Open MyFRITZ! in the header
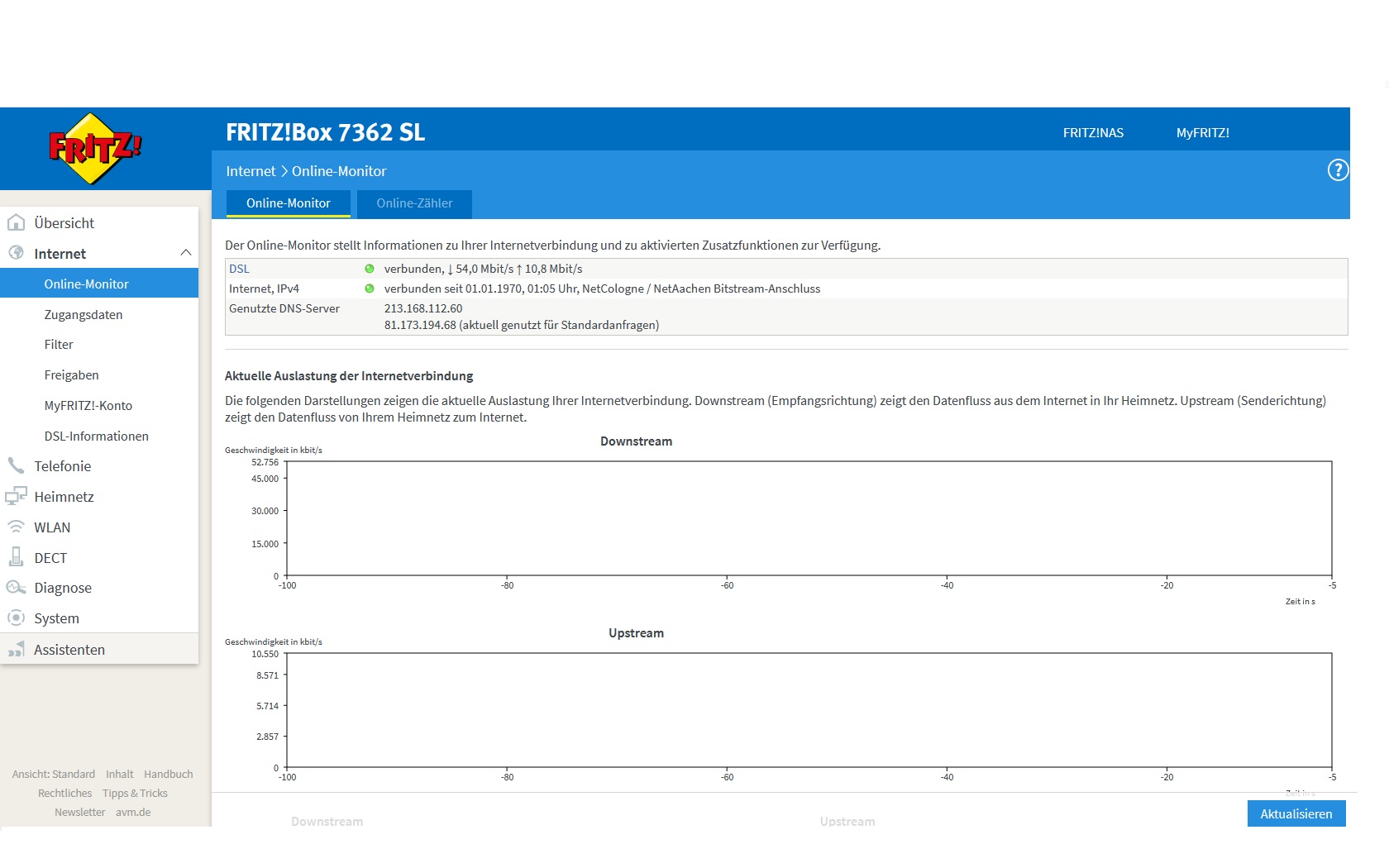The image size is (1389, 868). point(1203,132)
